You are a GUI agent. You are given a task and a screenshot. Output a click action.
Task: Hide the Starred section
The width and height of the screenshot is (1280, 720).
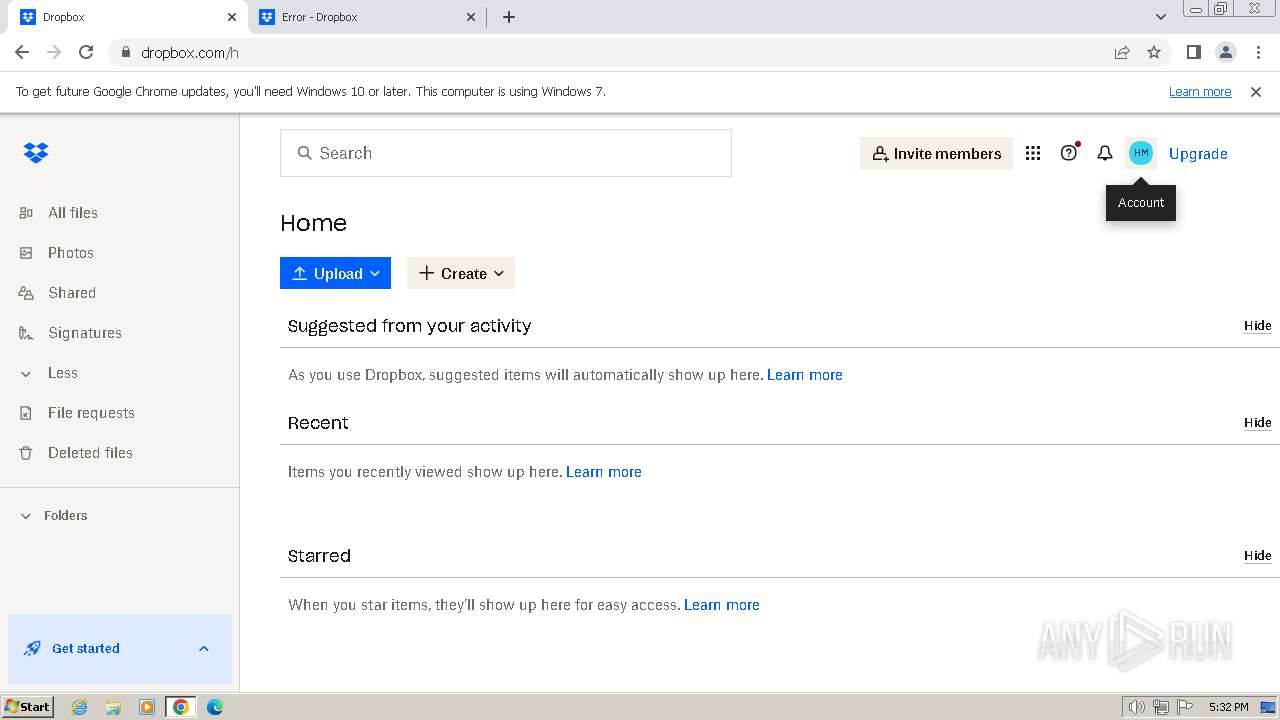(1258, 556)
